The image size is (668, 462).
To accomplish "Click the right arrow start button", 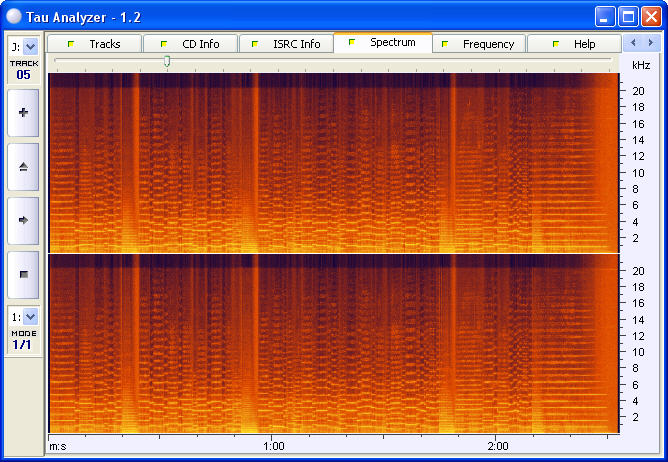I will point(23,219).
